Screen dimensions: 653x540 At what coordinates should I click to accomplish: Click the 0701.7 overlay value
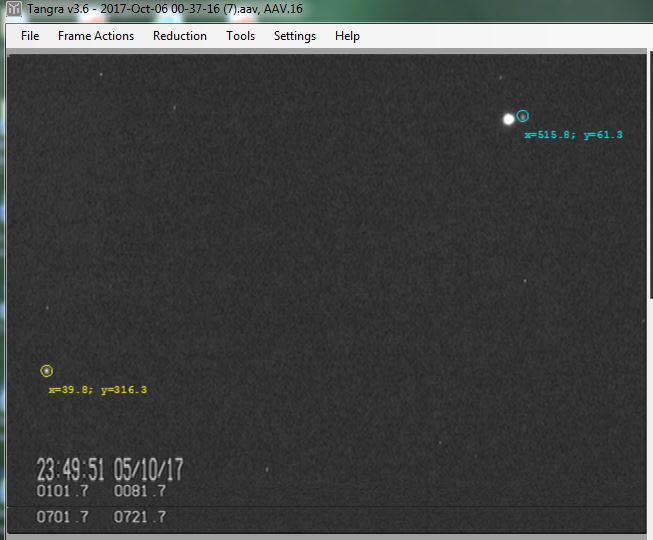pos(62,517)
